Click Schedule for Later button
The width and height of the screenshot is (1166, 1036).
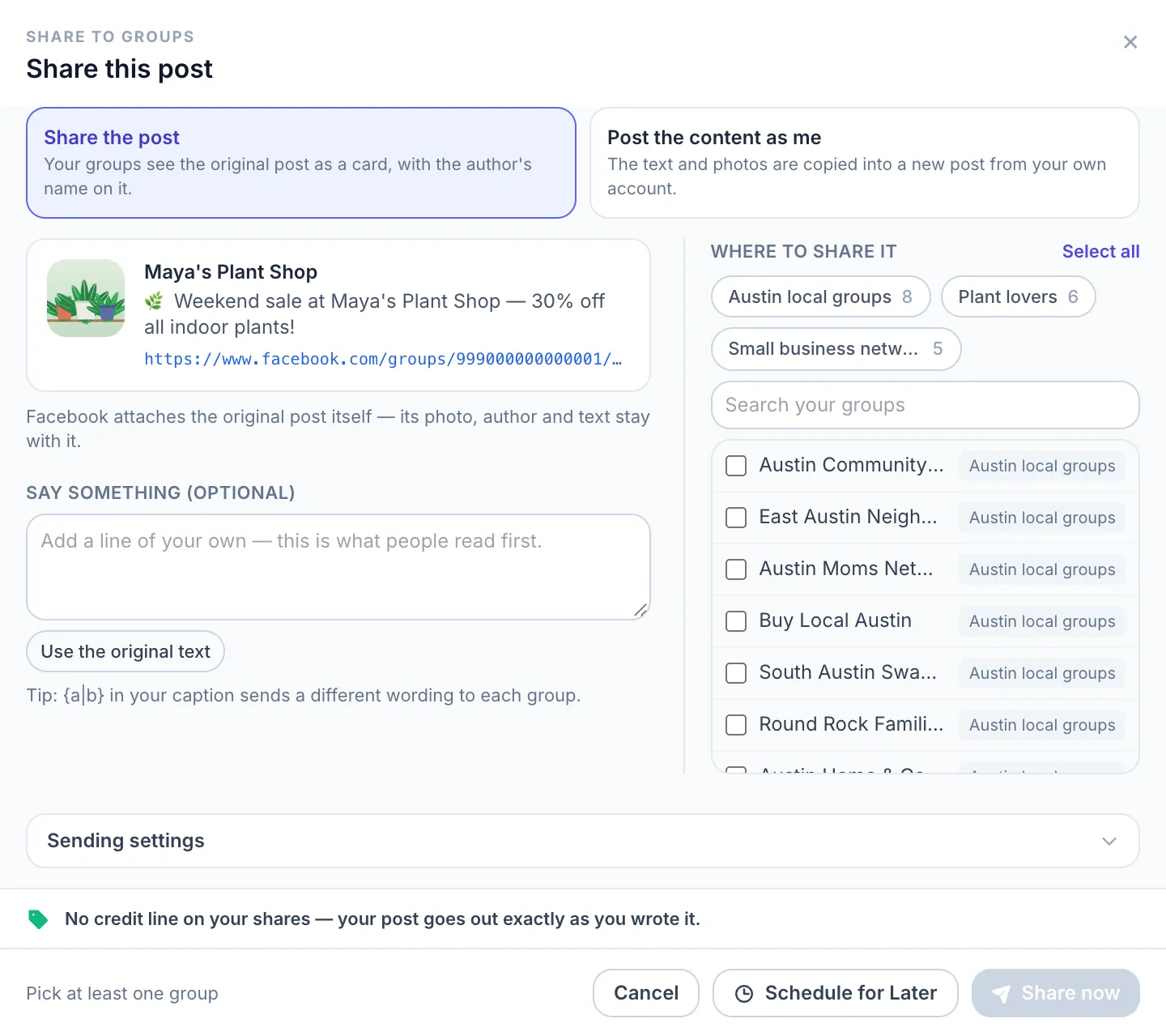(836, 993)
